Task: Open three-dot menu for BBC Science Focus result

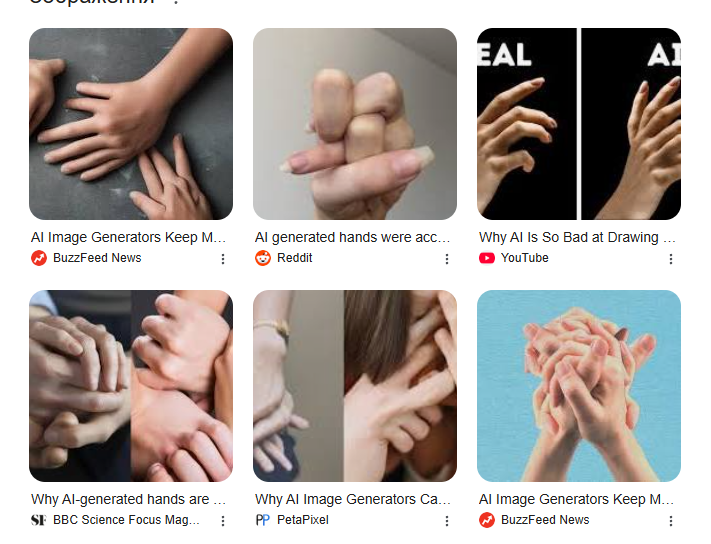Action: pyautogui.click(x=223, y=521)
